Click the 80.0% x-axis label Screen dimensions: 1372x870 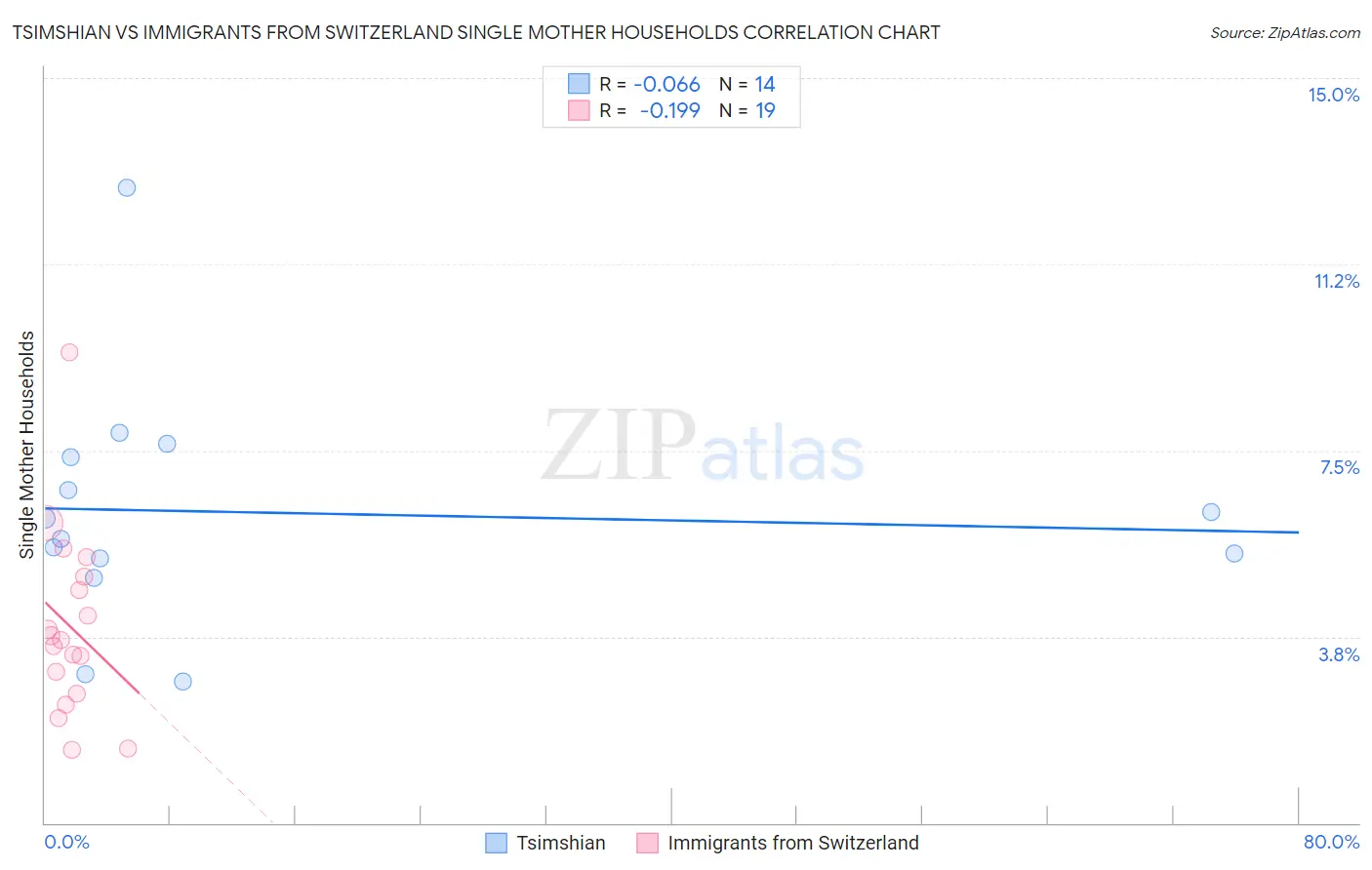1331,842
